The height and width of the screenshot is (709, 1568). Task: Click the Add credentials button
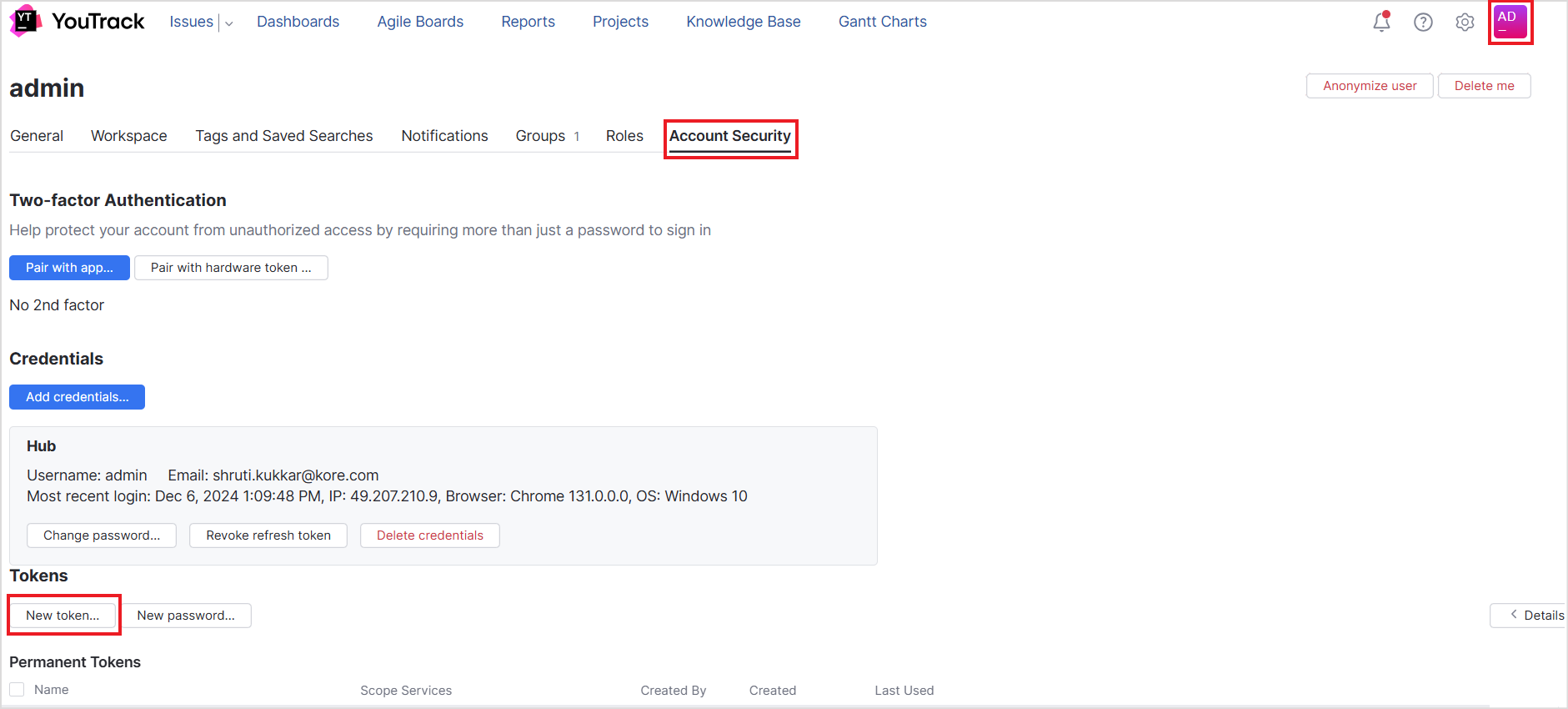[x=77, y=397]
